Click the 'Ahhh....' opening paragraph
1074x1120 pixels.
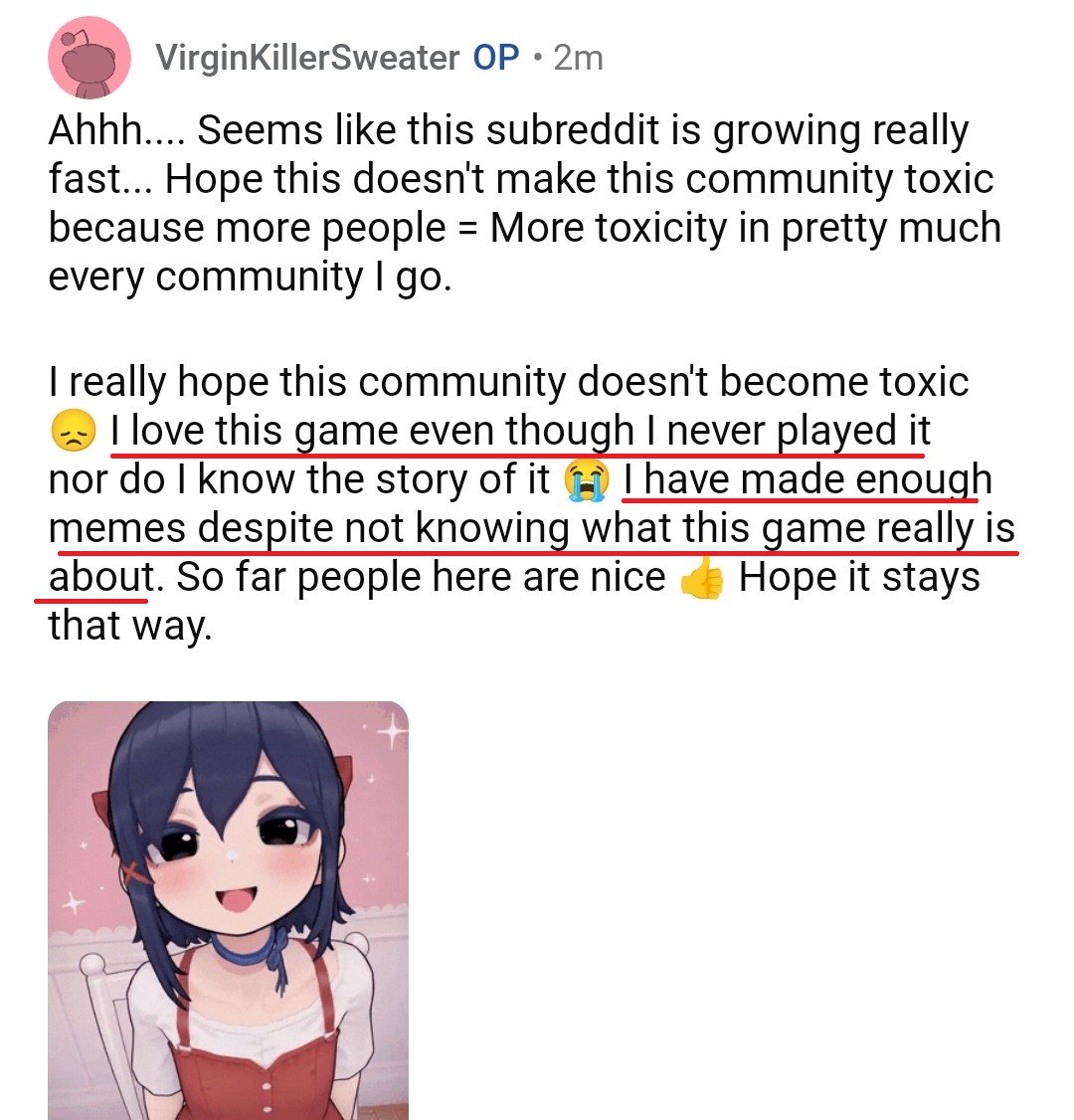pos(524,203)
